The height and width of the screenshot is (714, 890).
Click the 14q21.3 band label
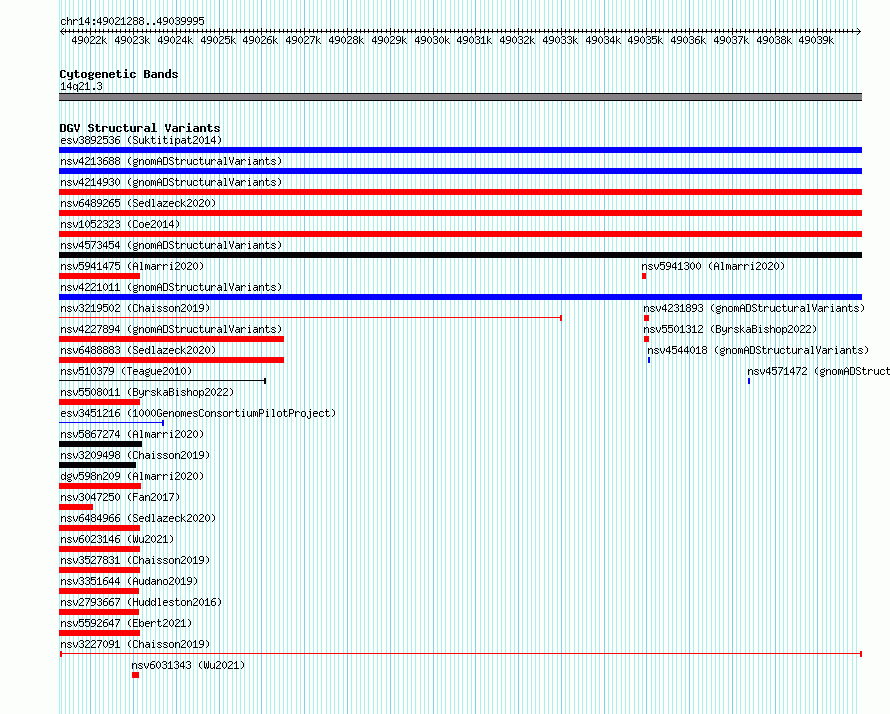click(x=81, y=86)
